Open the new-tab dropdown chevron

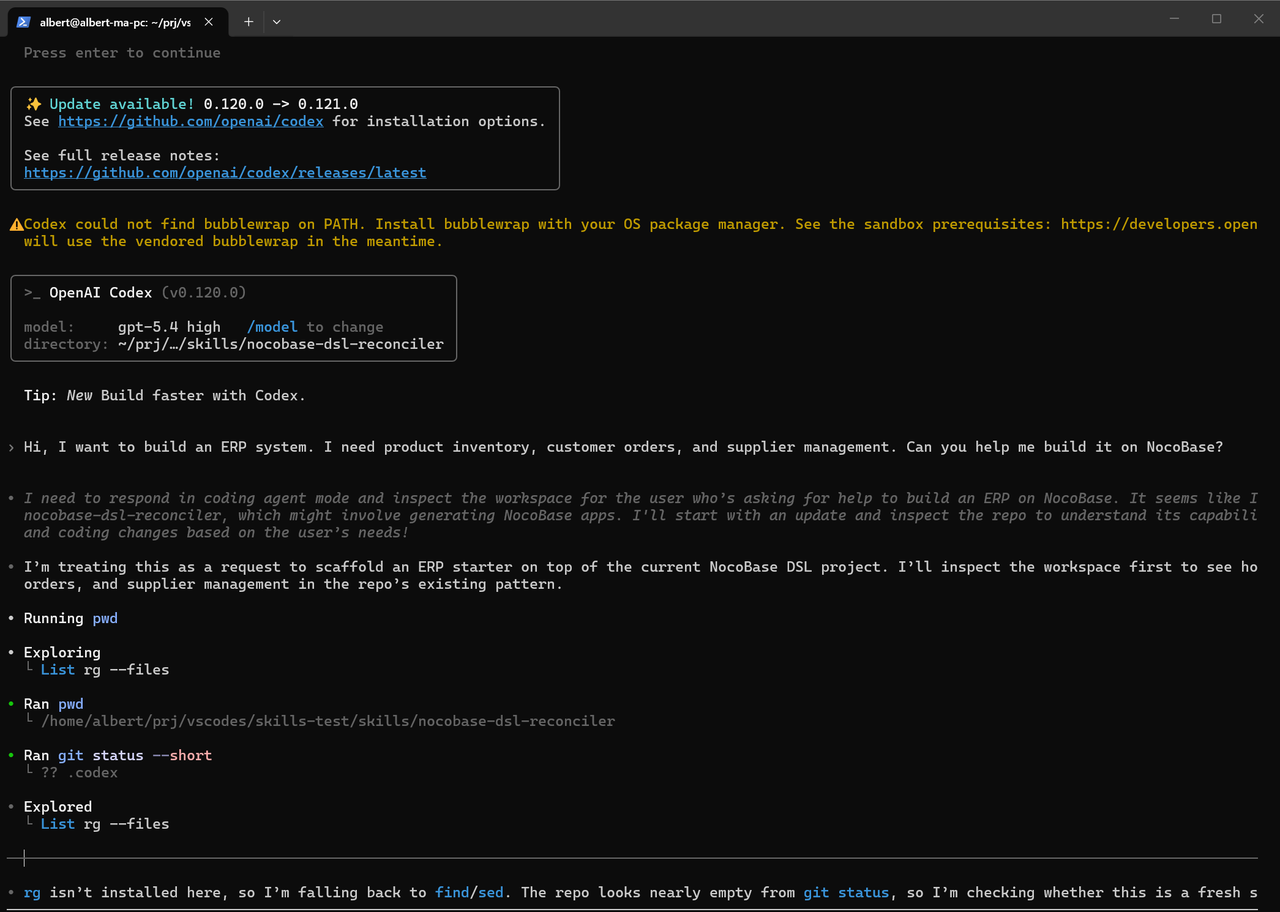tap(276, 21)
